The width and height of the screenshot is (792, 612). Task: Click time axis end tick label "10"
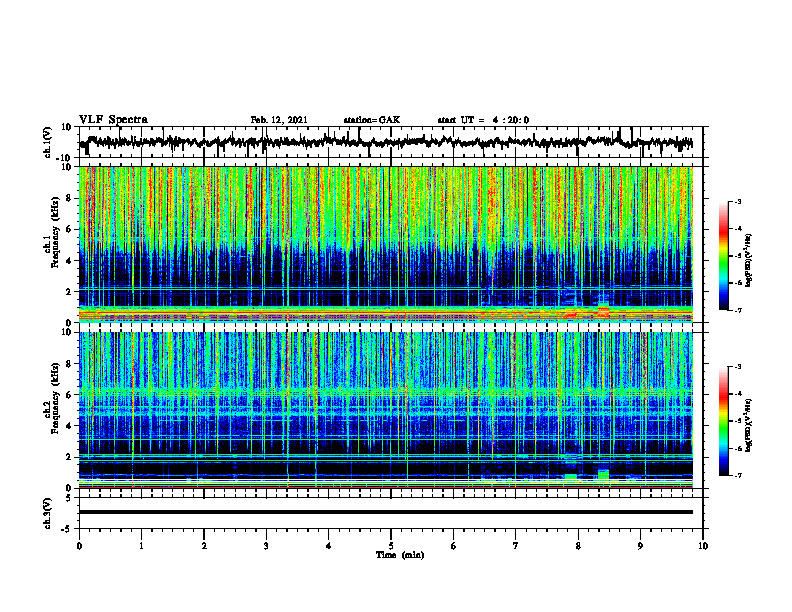tap(703, 546)
